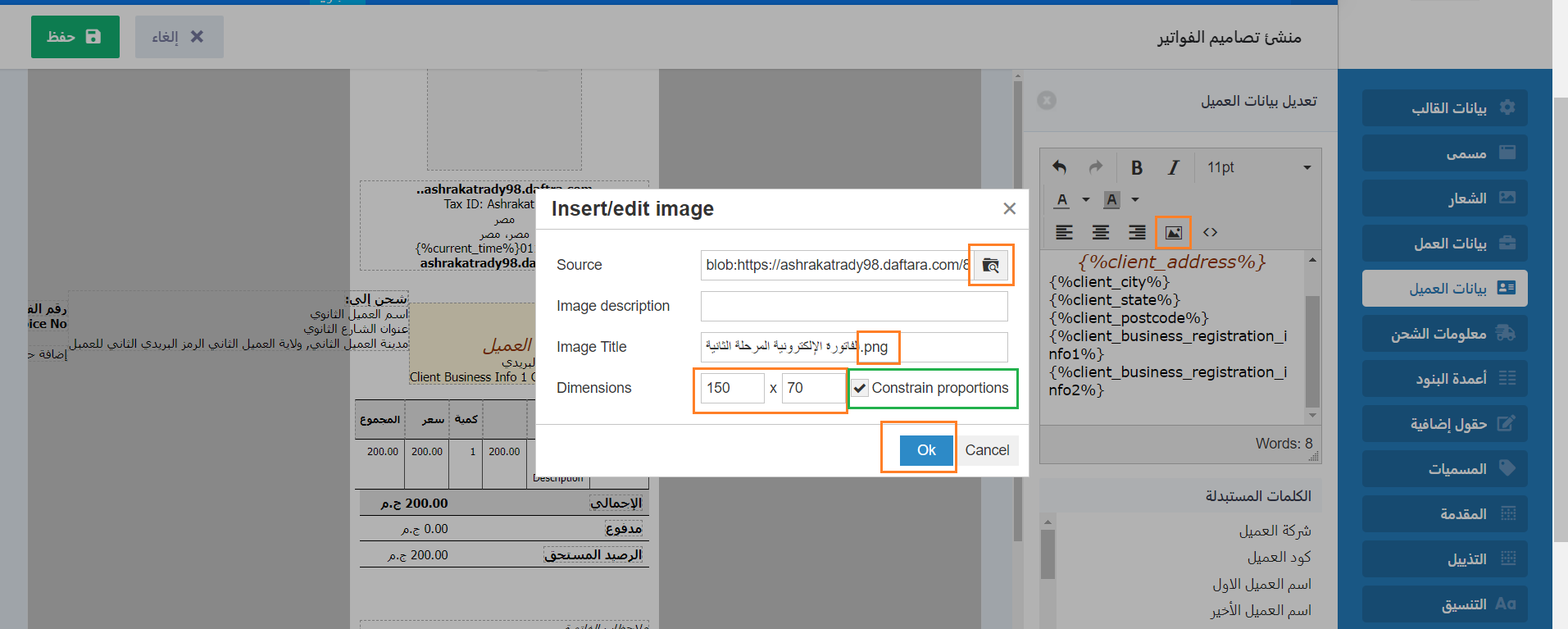Click the source code icon in editor toolbar
The height and width of the screenshot is (629, 1568).
coord(1210,233)
